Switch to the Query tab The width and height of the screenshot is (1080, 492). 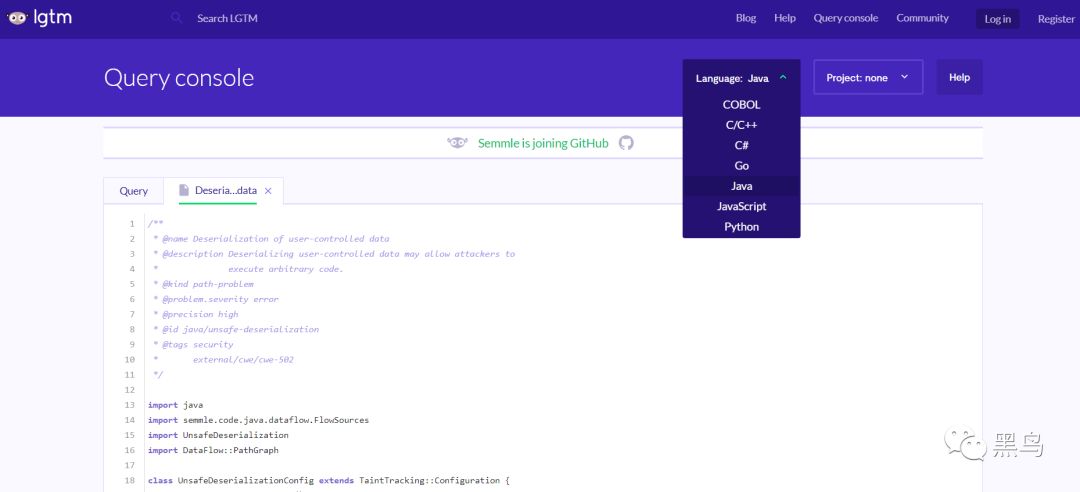(134, 191)
